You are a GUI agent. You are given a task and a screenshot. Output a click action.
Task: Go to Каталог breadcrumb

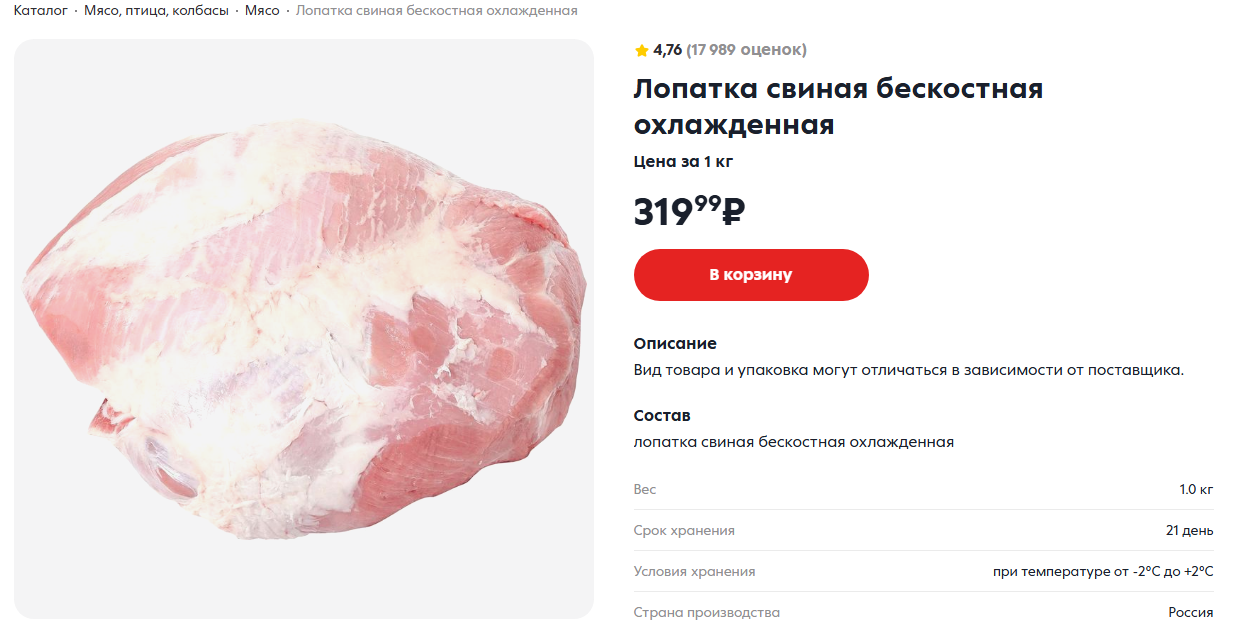pyautogui.click(x=40, y=10)
